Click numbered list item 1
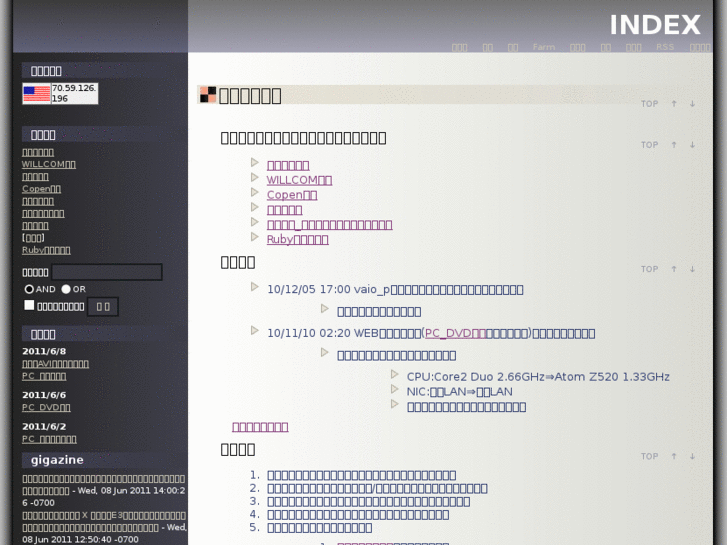The width and height of the screenshot is (727, 545). coord(361,475)
